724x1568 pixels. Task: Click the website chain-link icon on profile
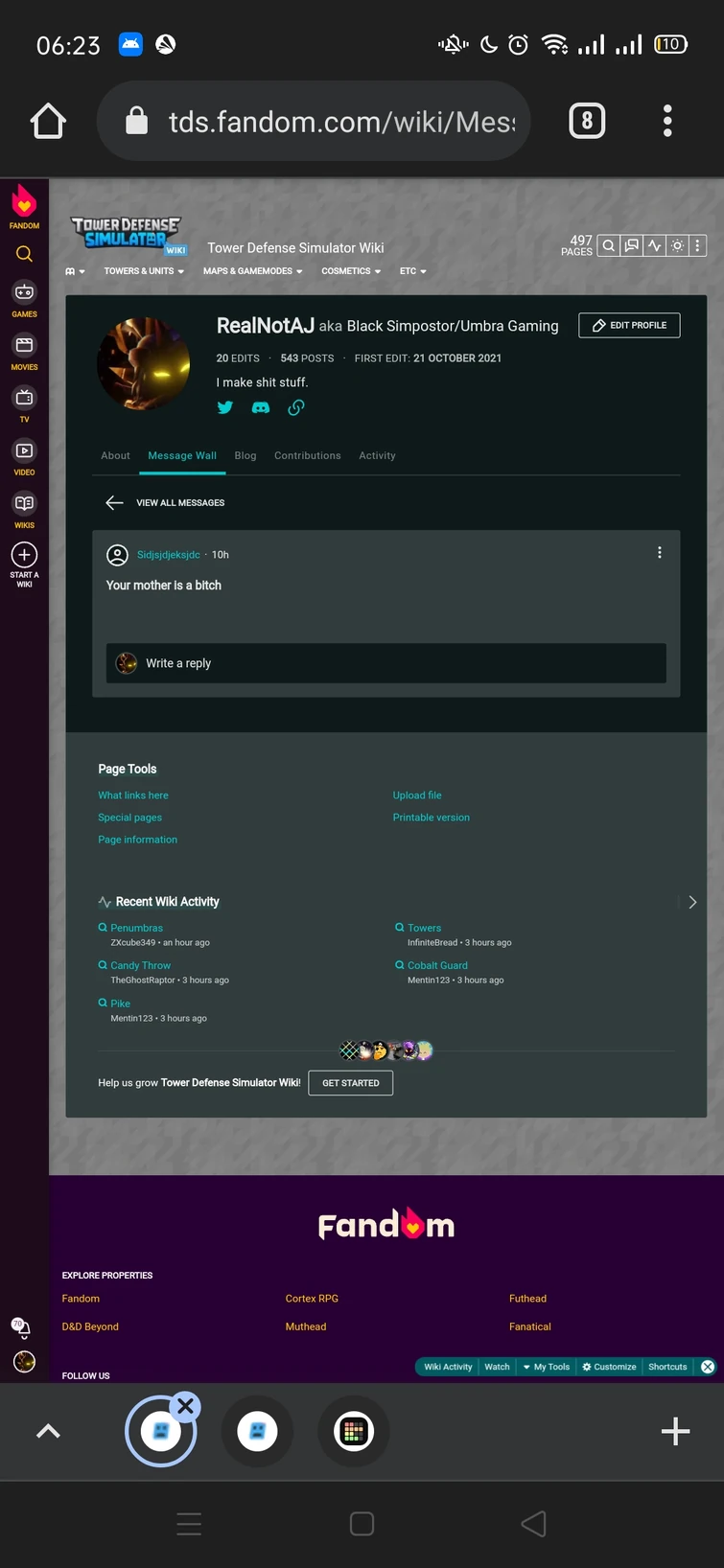tap(296, 407)
